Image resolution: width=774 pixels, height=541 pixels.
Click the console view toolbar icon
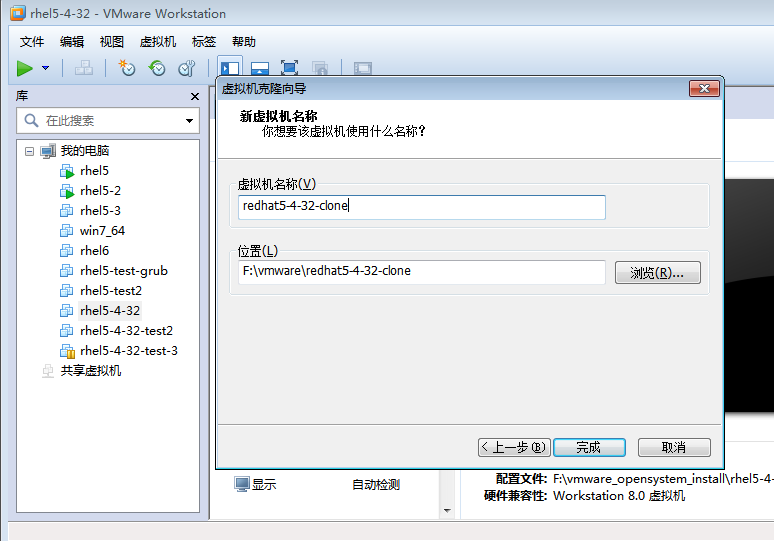[x=363, y=68]
